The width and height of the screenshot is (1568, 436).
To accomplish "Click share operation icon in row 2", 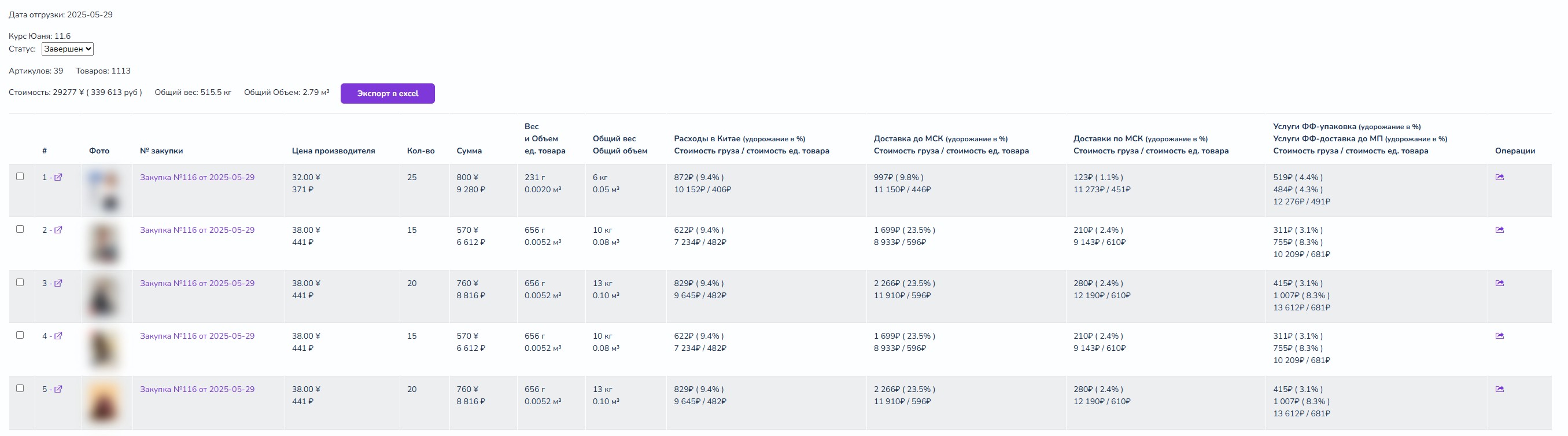I will [1499, 230].
